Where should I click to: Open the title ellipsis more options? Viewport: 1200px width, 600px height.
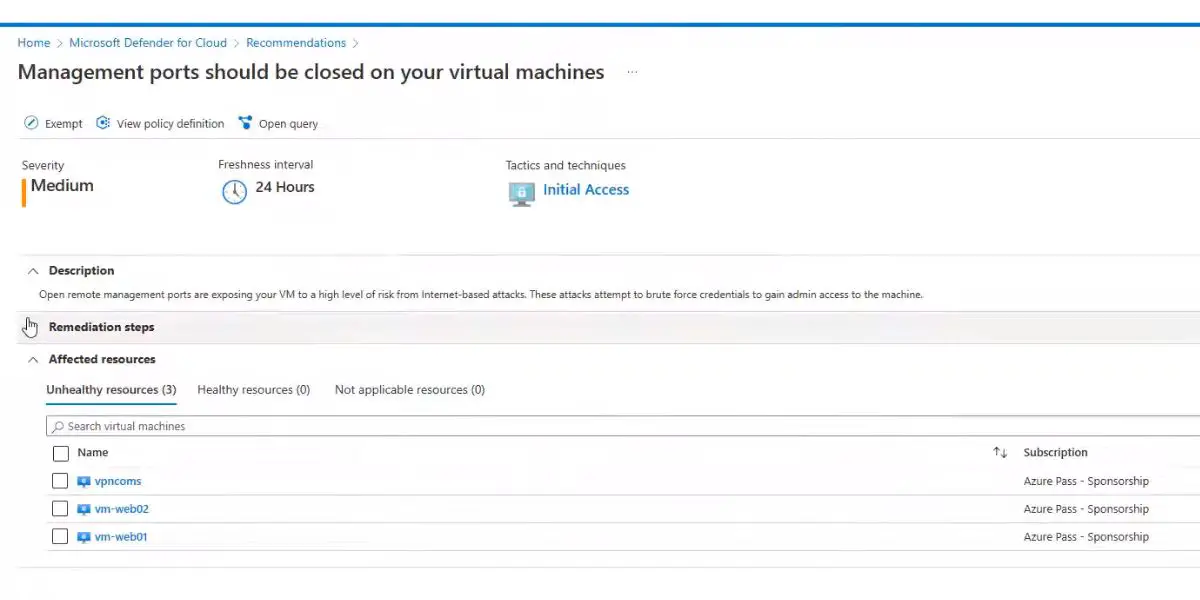pyautogui.click(x=632, y=72)
